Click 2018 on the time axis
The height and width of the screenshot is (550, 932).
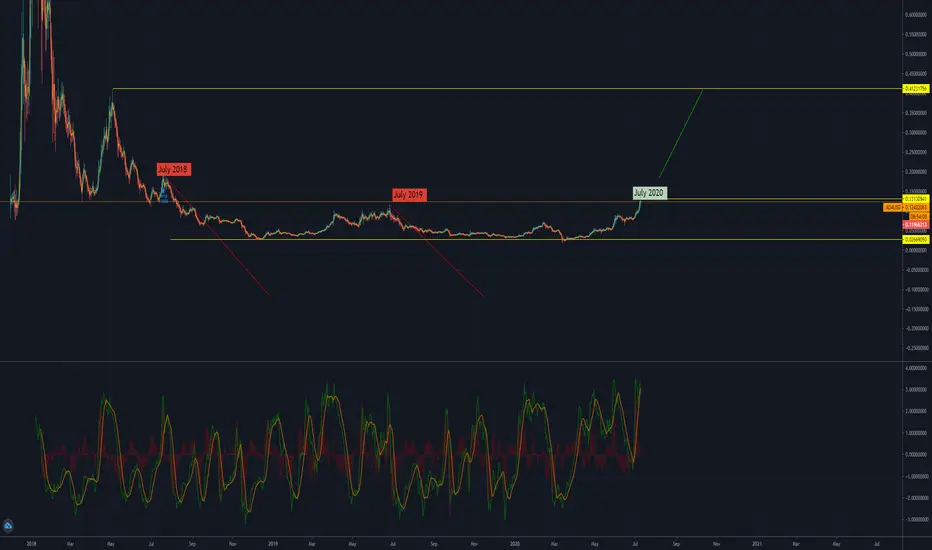click(x=32, y=543)
